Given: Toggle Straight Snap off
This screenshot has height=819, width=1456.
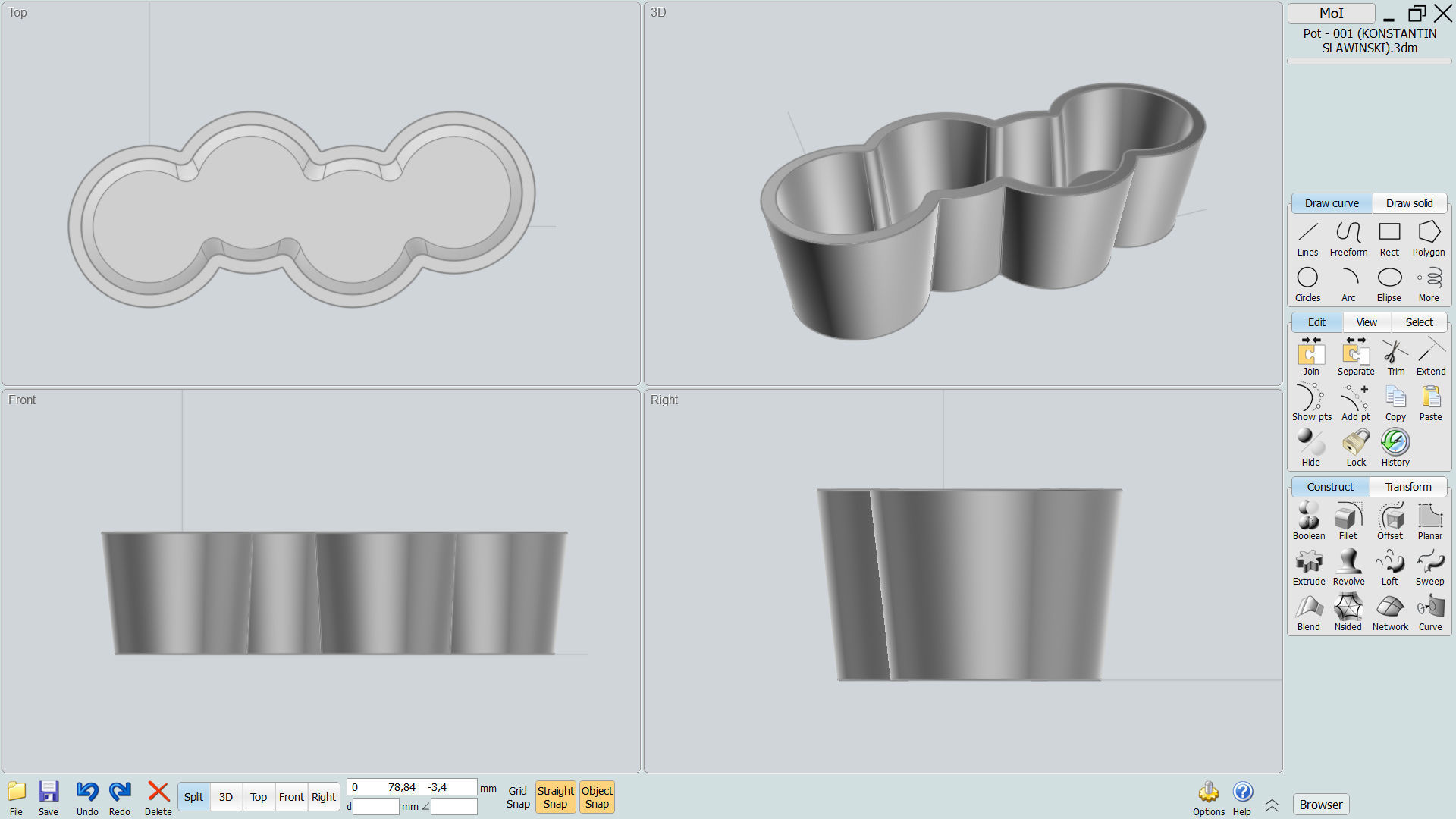Looking at the screenshot, I should pyautogui.click(x=556, y=797).
